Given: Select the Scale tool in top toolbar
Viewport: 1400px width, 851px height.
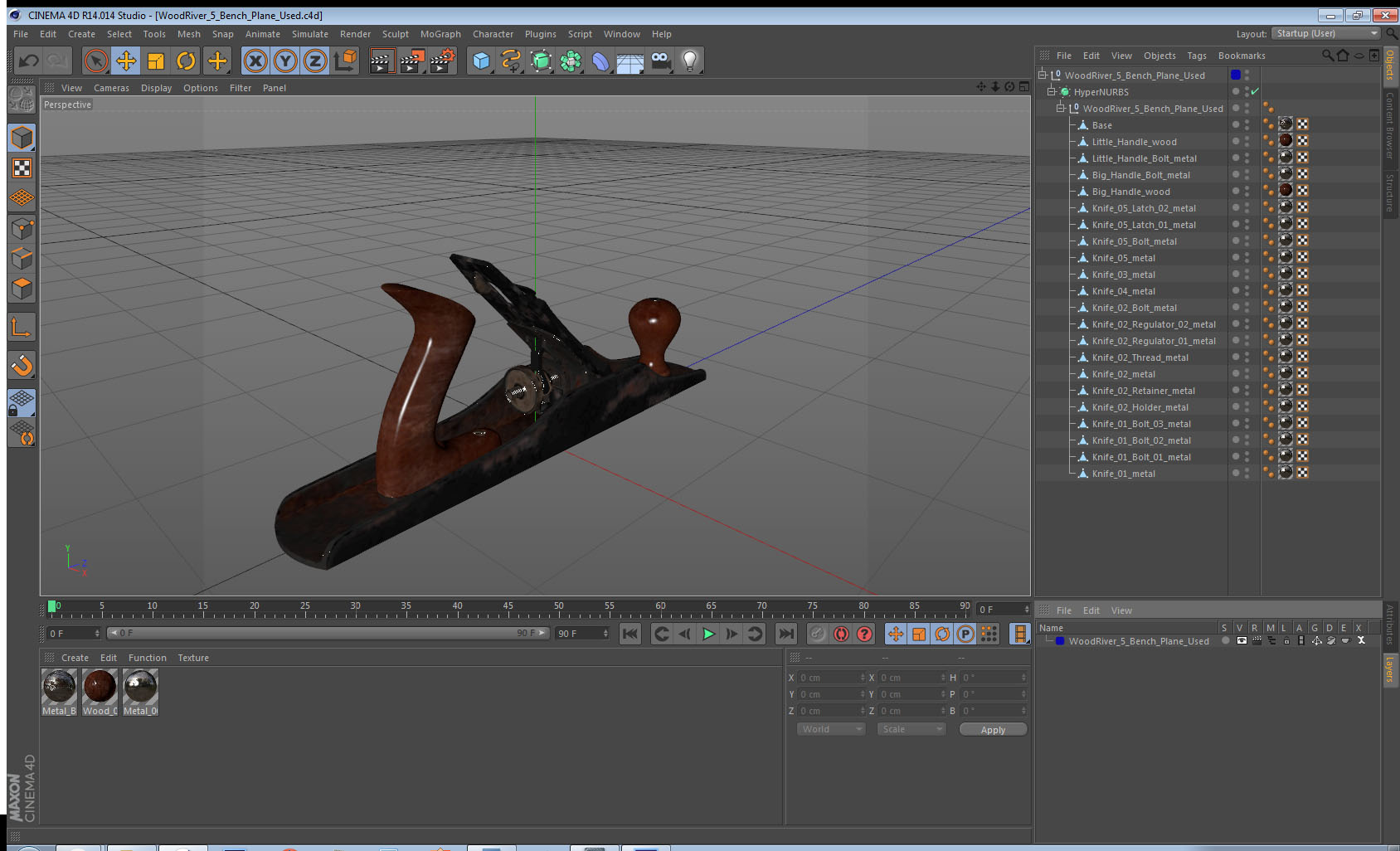Looking at the screenshot, I should [156, 61].
